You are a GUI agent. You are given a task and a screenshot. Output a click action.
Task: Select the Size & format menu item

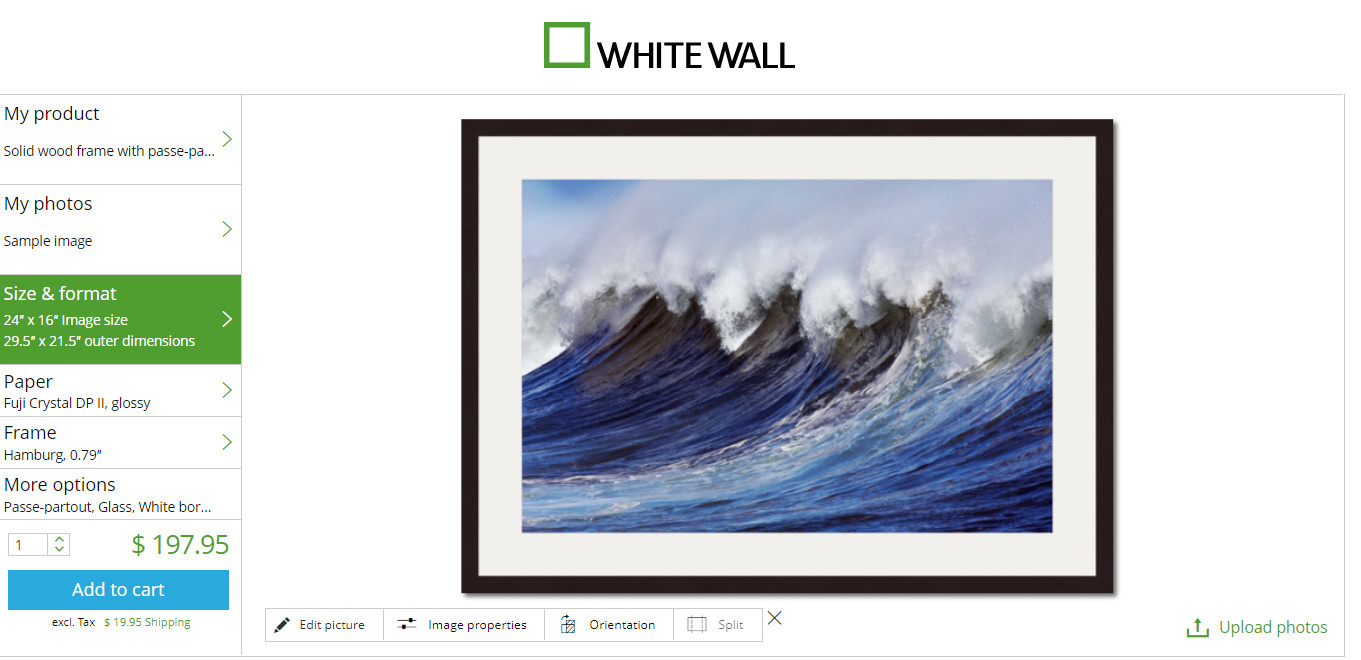click(120, 320)
